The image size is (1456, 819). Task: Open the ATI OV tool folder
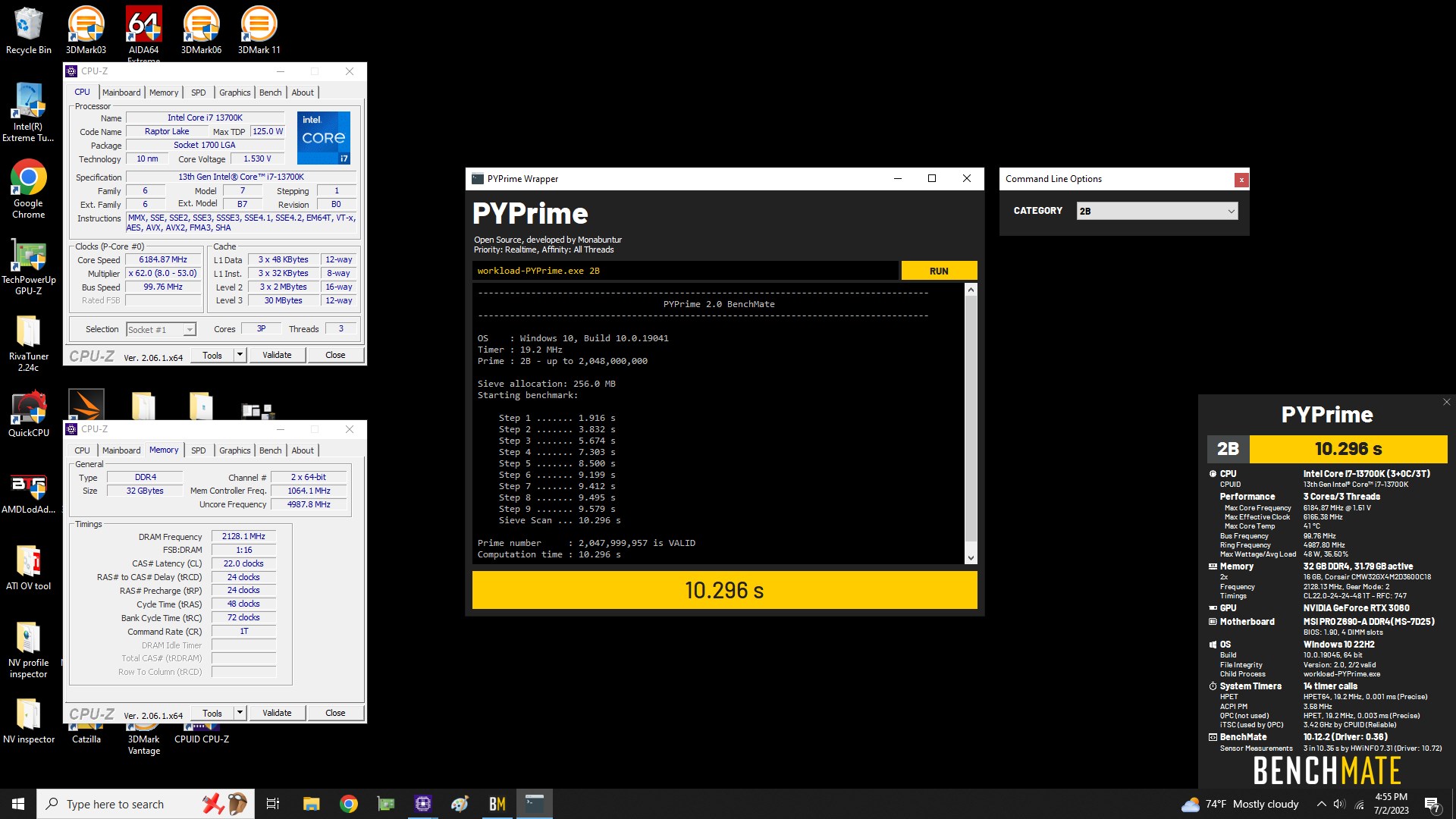point(28,567)
